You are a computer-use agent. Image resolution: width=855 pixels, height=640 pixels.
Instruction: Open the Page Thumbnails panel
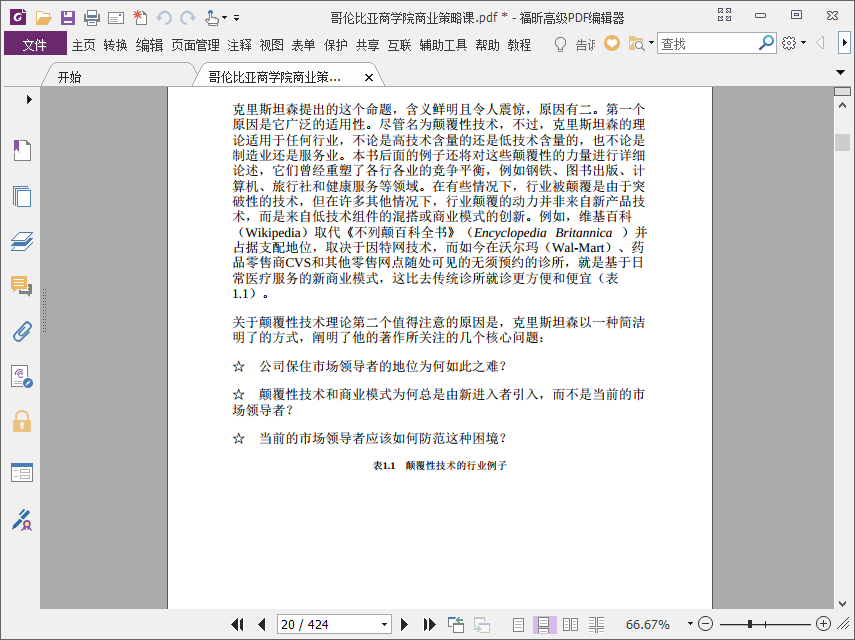(x=22, y=196)
